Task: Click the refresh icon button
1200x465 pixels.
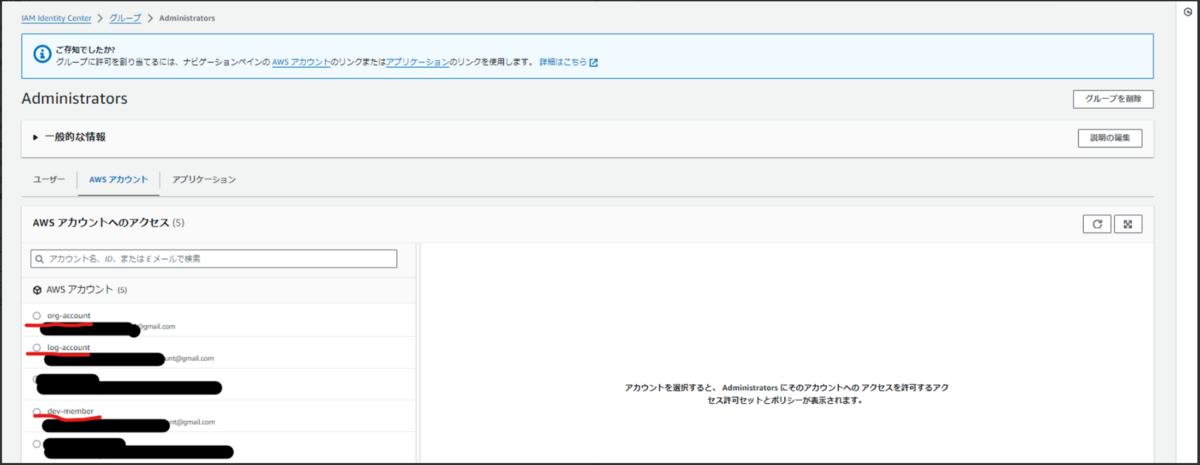Action: 1097,224
